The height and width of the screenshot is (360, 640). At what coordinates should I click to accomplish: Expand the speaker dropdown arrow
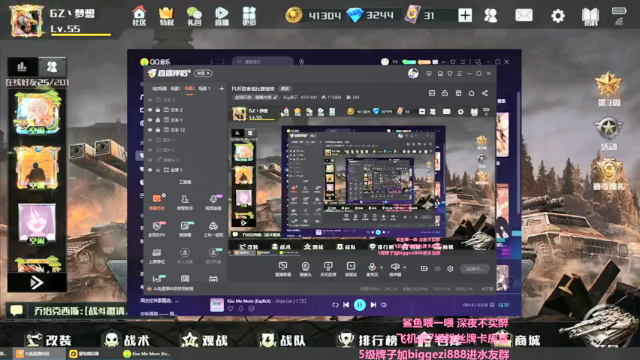404,267
